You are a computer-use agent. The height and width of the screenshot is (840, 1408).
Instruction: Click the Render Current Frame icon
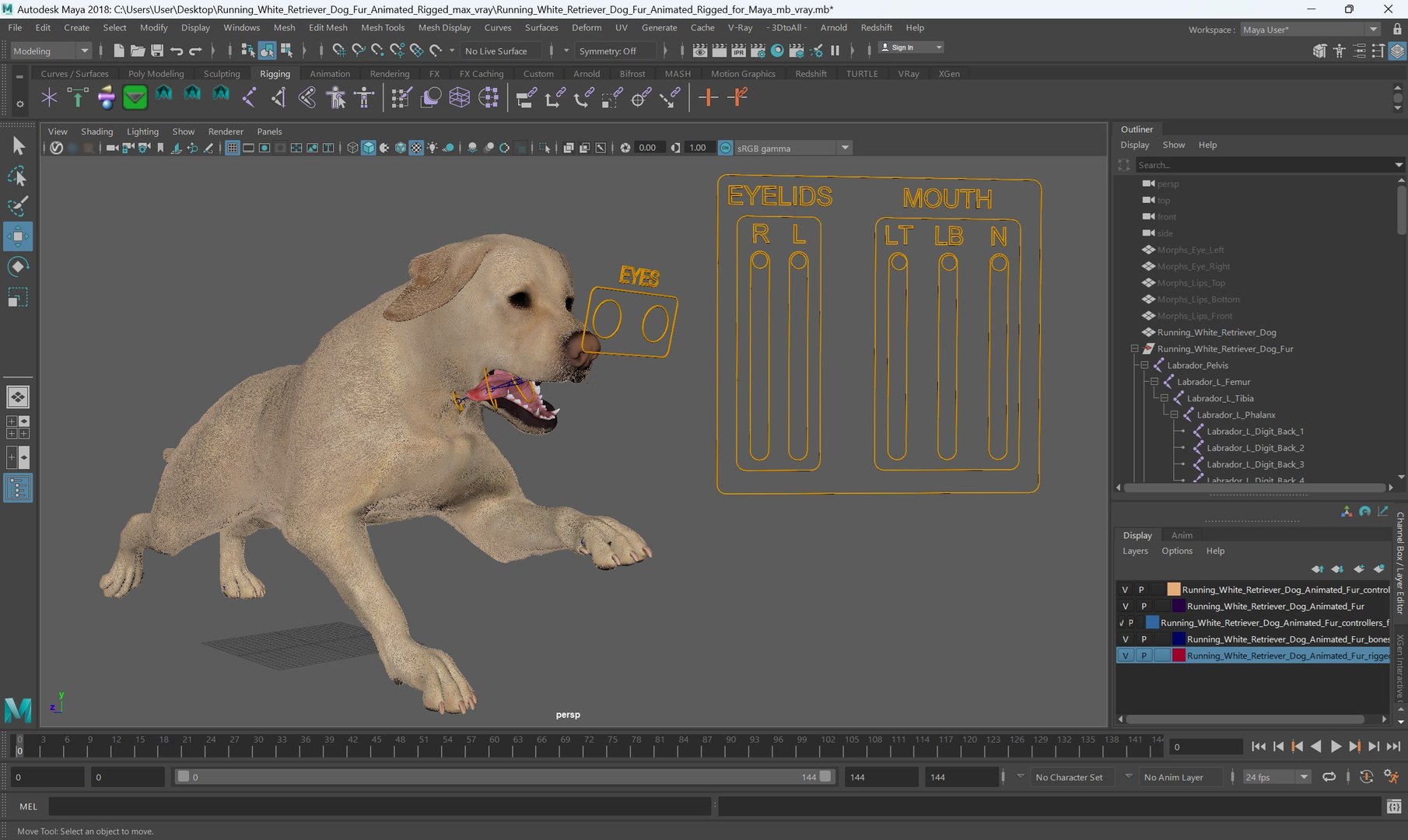click(719, 51)
